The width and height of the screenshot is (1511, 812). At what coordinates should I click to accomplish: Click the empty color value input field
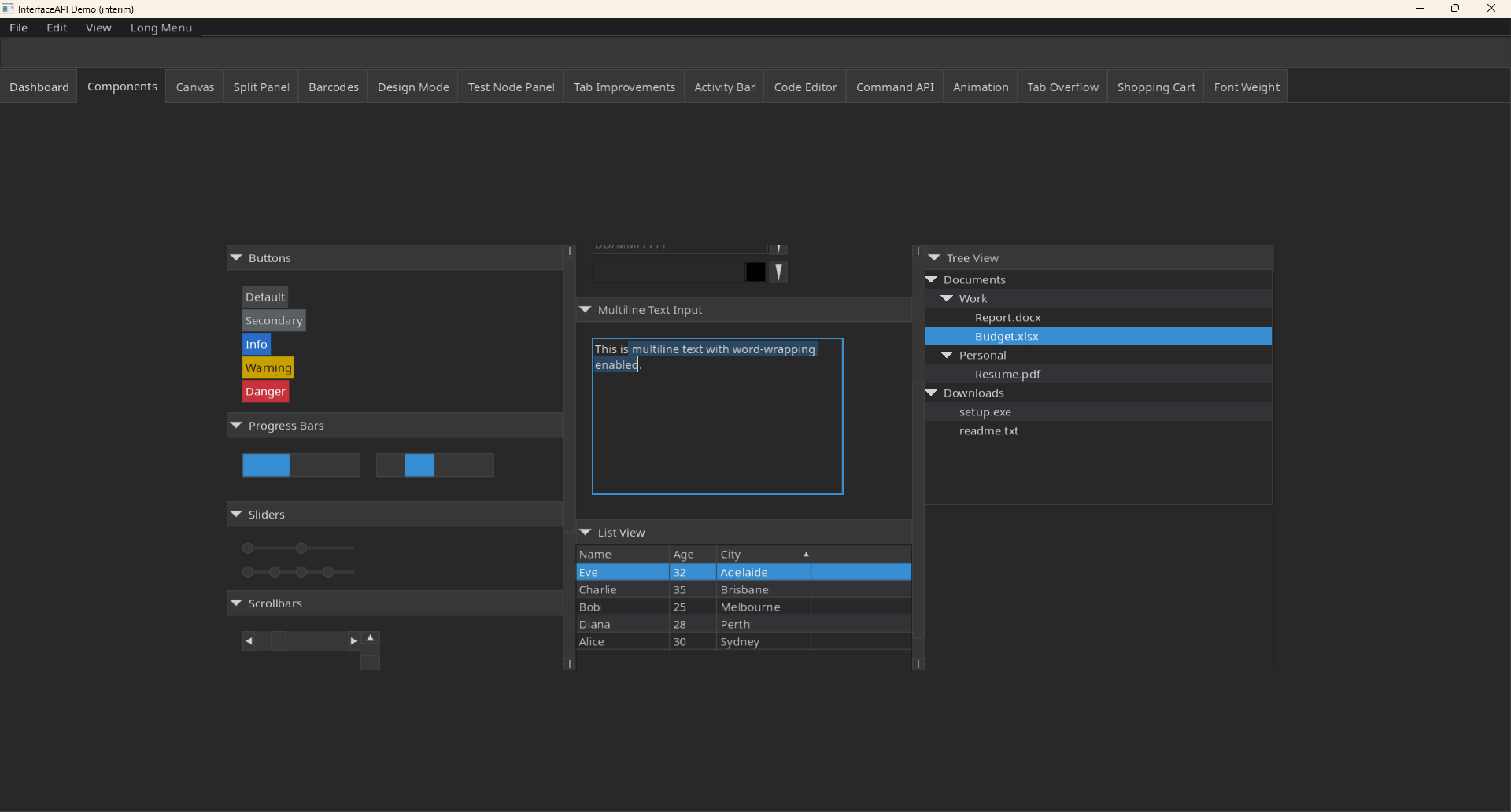pyautogui.click(x=667, y=271)
